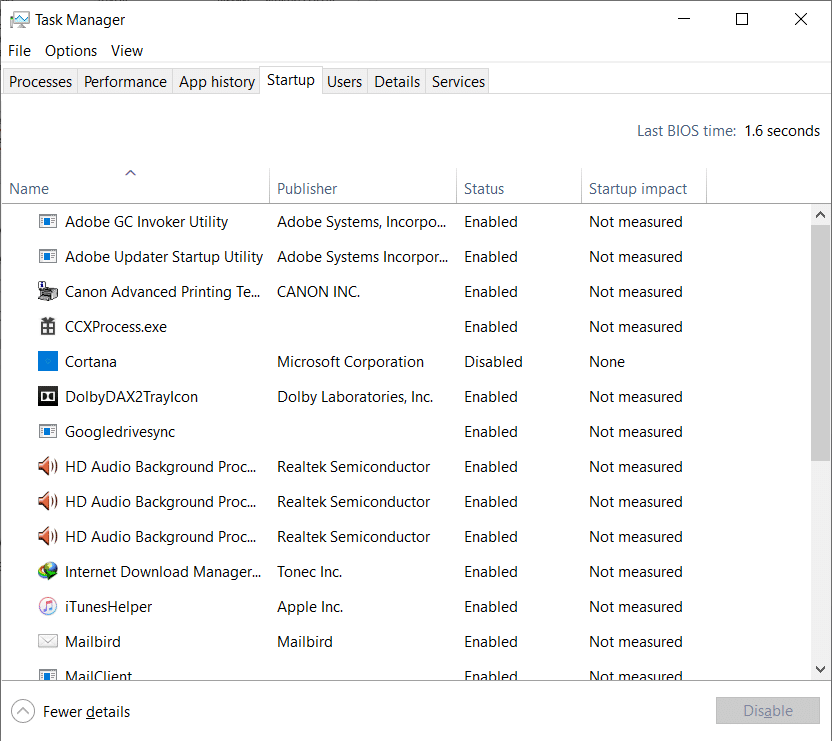Image resolution: width=832 pixels, height=741 pixels.
Task: Switch to the Performance tab
Action: (125, 82)
